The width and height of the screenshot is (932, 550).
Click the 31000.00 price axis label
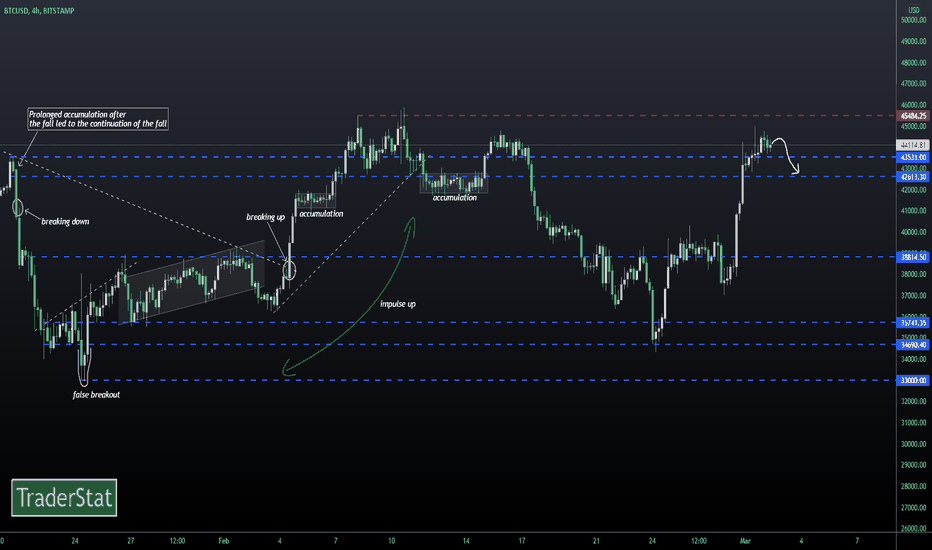coord(914,423)
